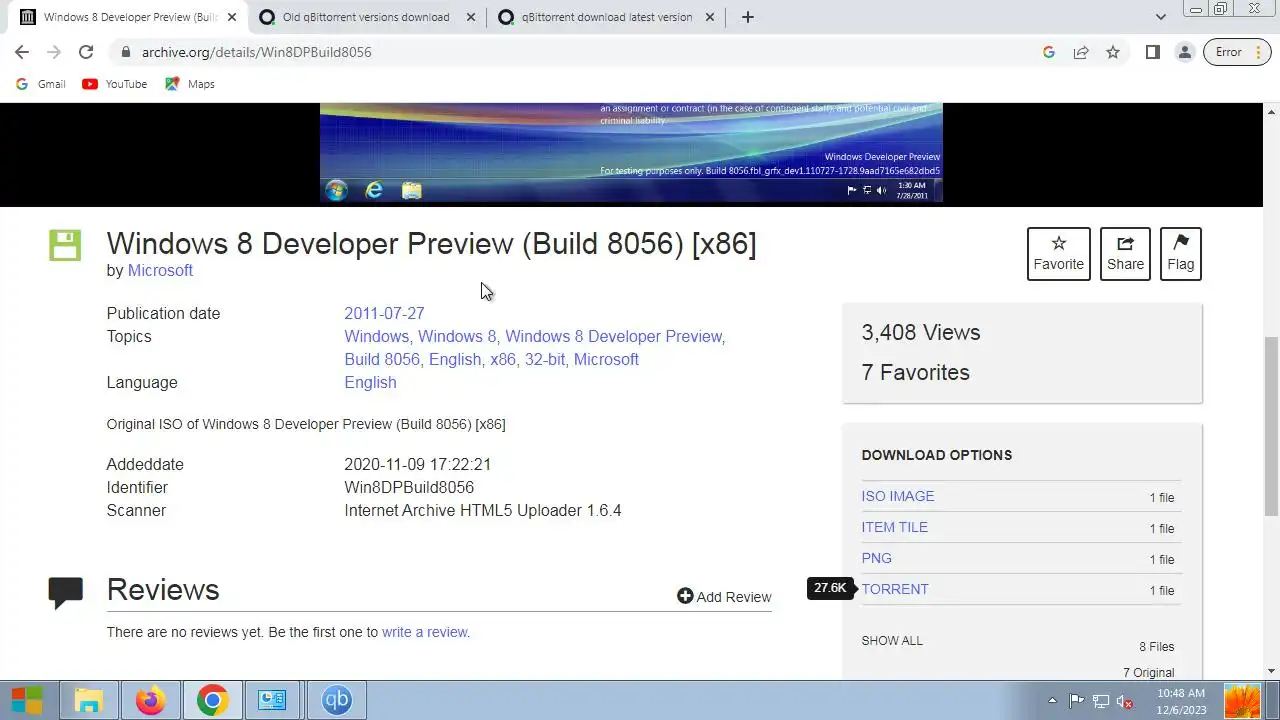1280x720 pixels.
Task: Close the Old qBittorrent versions tab
Action: coord(470,17)
